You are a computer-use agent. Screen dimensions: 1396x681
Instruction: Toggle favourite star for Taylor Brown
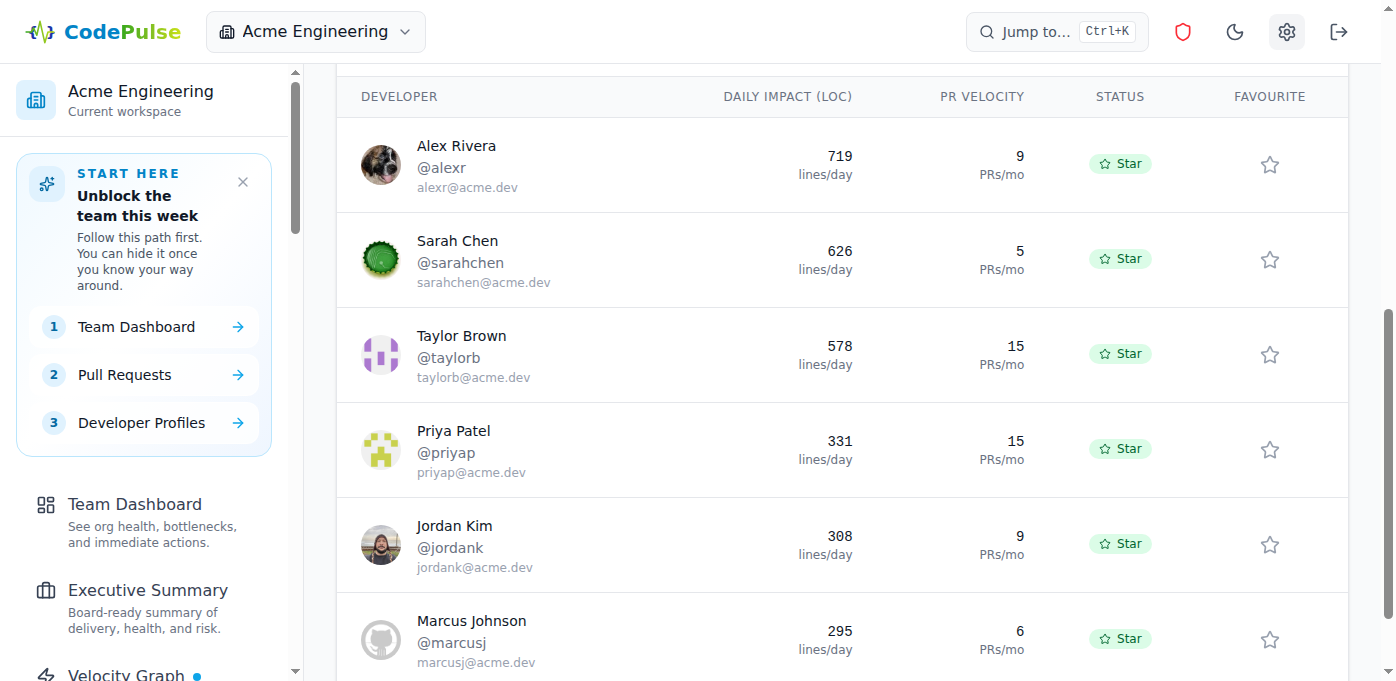[1270, 355]
